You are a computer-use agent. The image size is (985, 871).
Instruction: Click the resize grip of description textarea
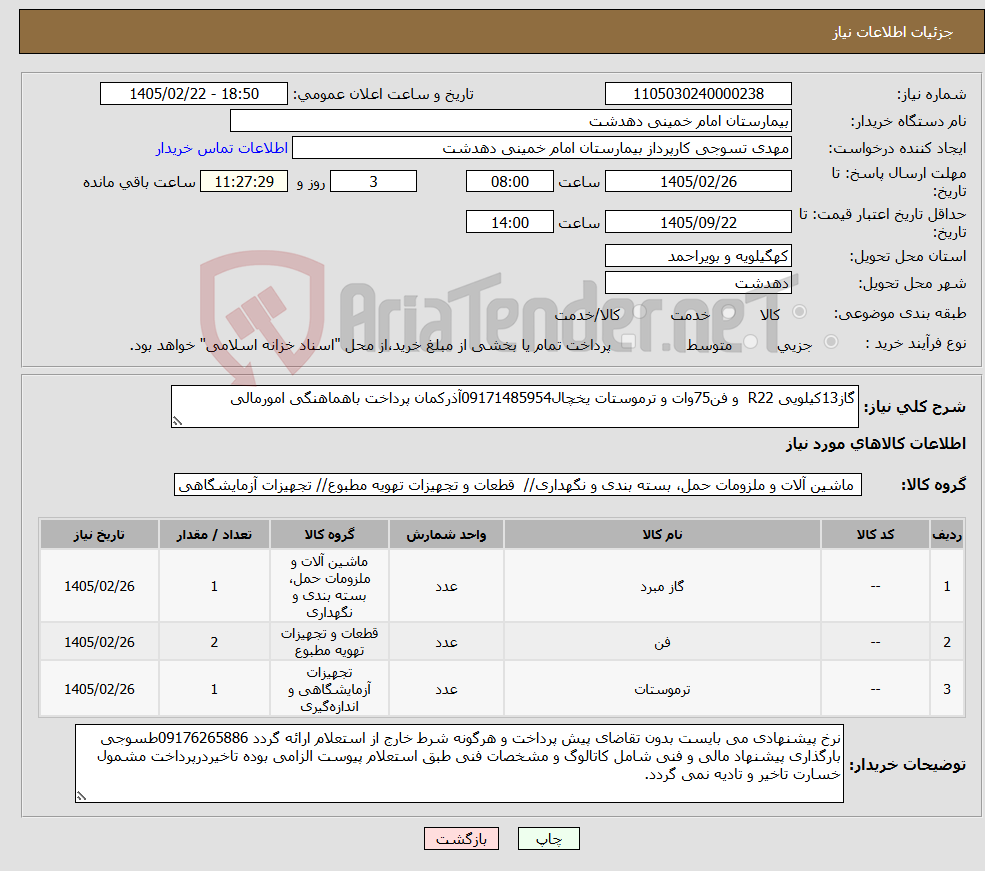tap(177, 421)
